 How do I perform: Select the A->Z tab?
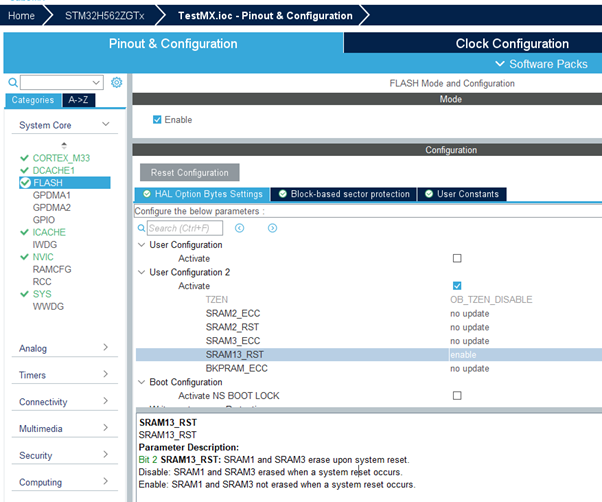pos(78,100)
